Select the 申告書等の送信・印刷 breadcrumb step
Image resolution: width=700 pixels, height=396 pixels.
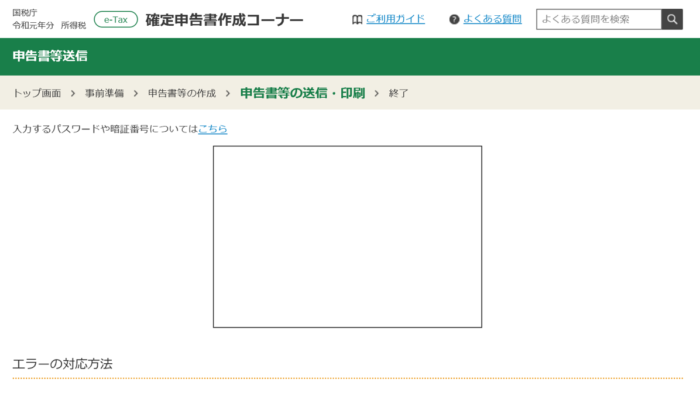pyautogui.click(x=303, y=93)
